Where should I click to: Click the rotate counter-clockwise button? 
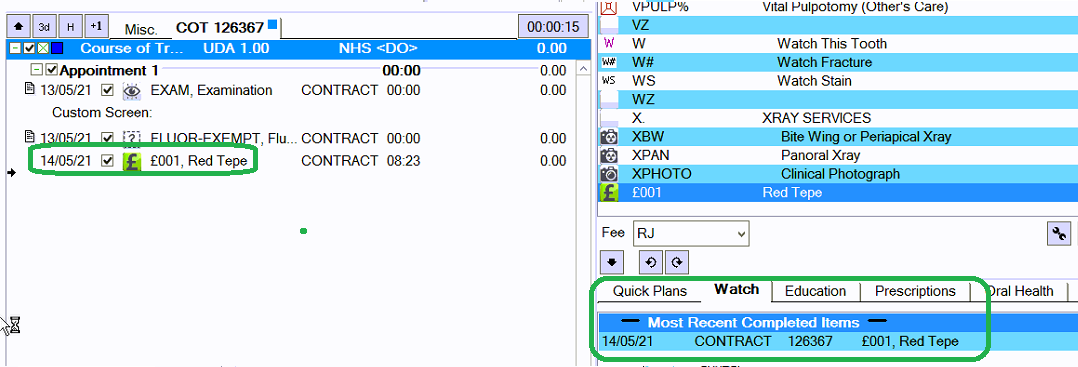(x=650, y=262)
